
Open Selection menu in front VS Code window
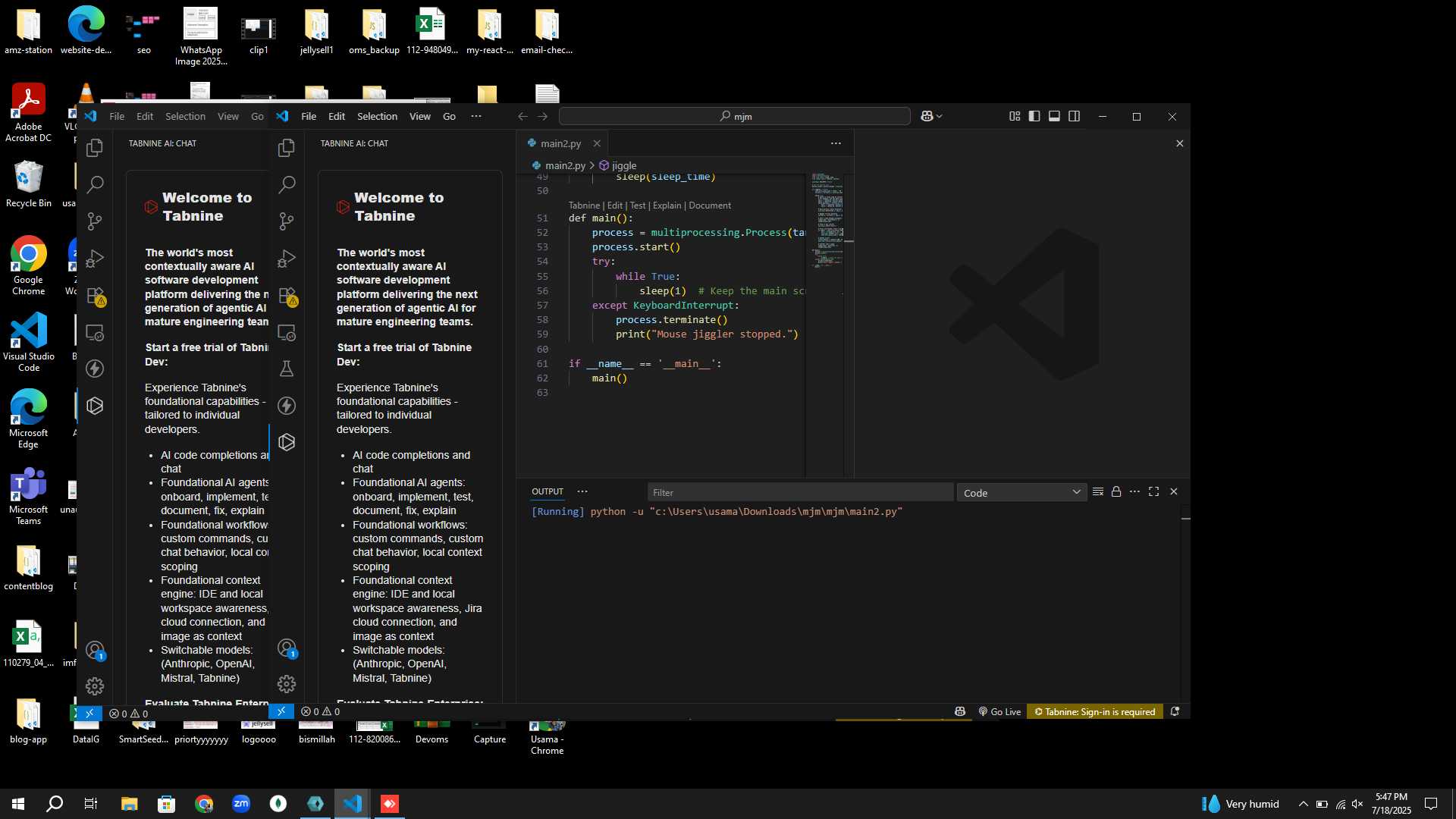[377, 116]
